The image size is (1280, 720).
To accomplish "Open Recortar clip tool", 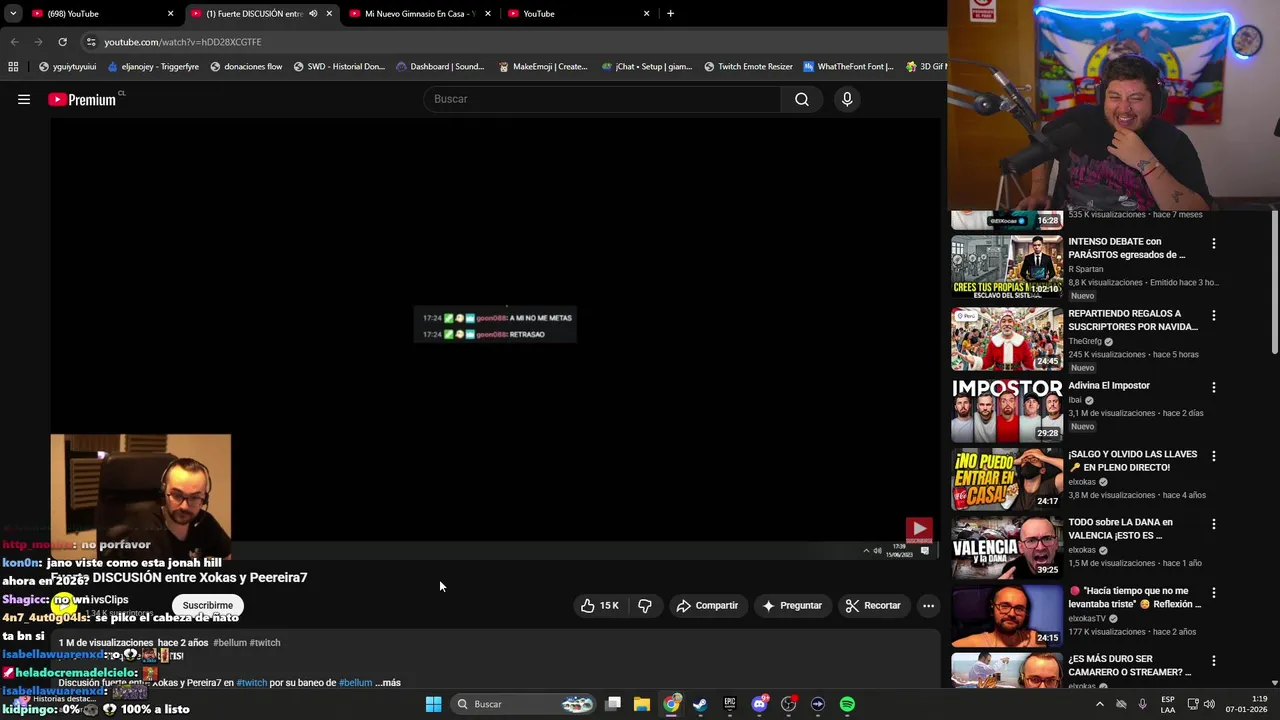I will 873,605.
